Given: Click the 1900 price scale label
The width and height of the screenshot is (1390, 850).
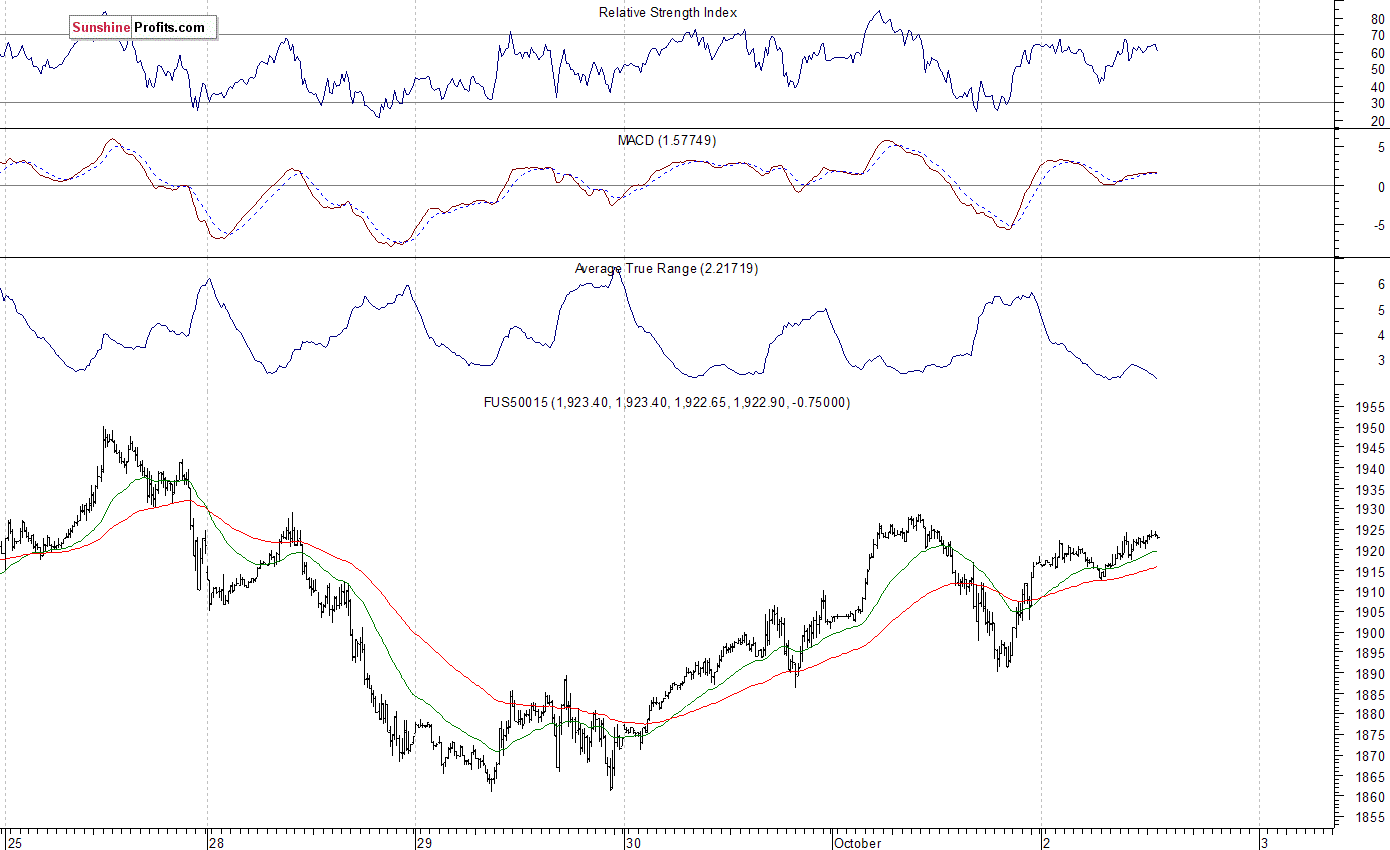Looking at the screenshot, I should (1371, 633).
